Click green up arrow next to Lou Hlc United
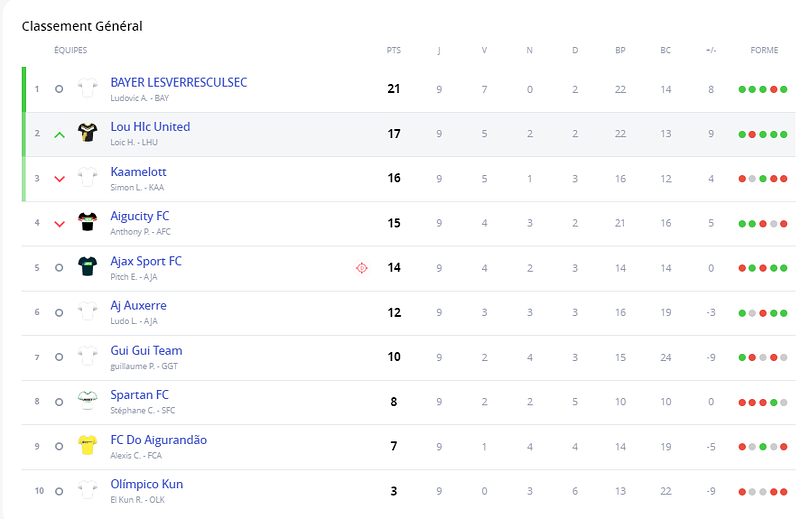The width and height of the screenshot is (800, 519). coord(60,135)
